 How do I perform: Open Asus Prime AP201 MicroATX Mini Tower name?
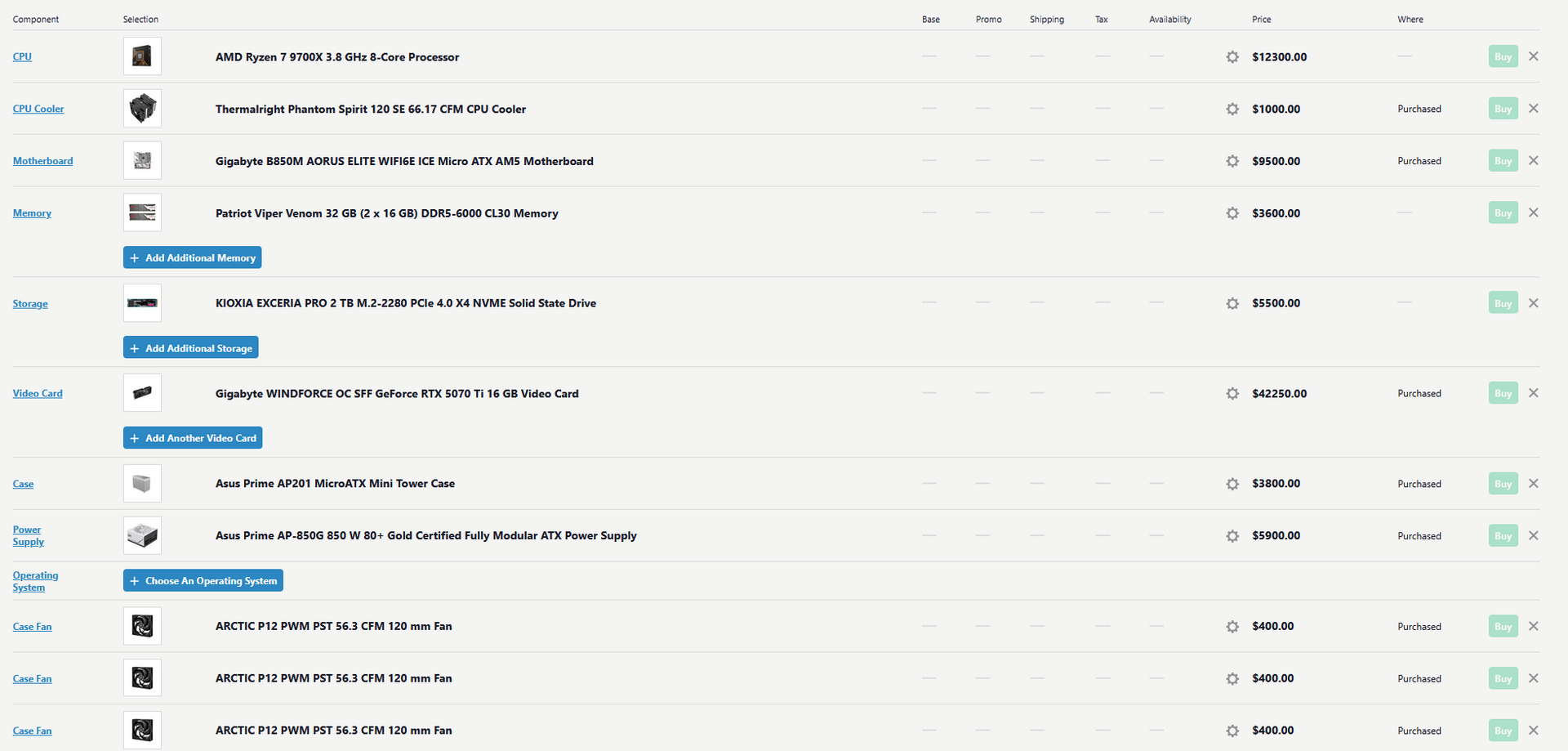click(x=336, y=484)
